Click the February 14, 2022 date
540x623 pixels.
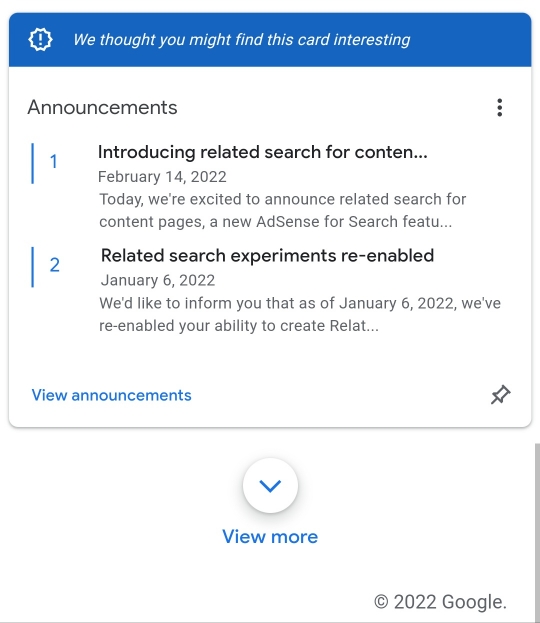(162, 177)
